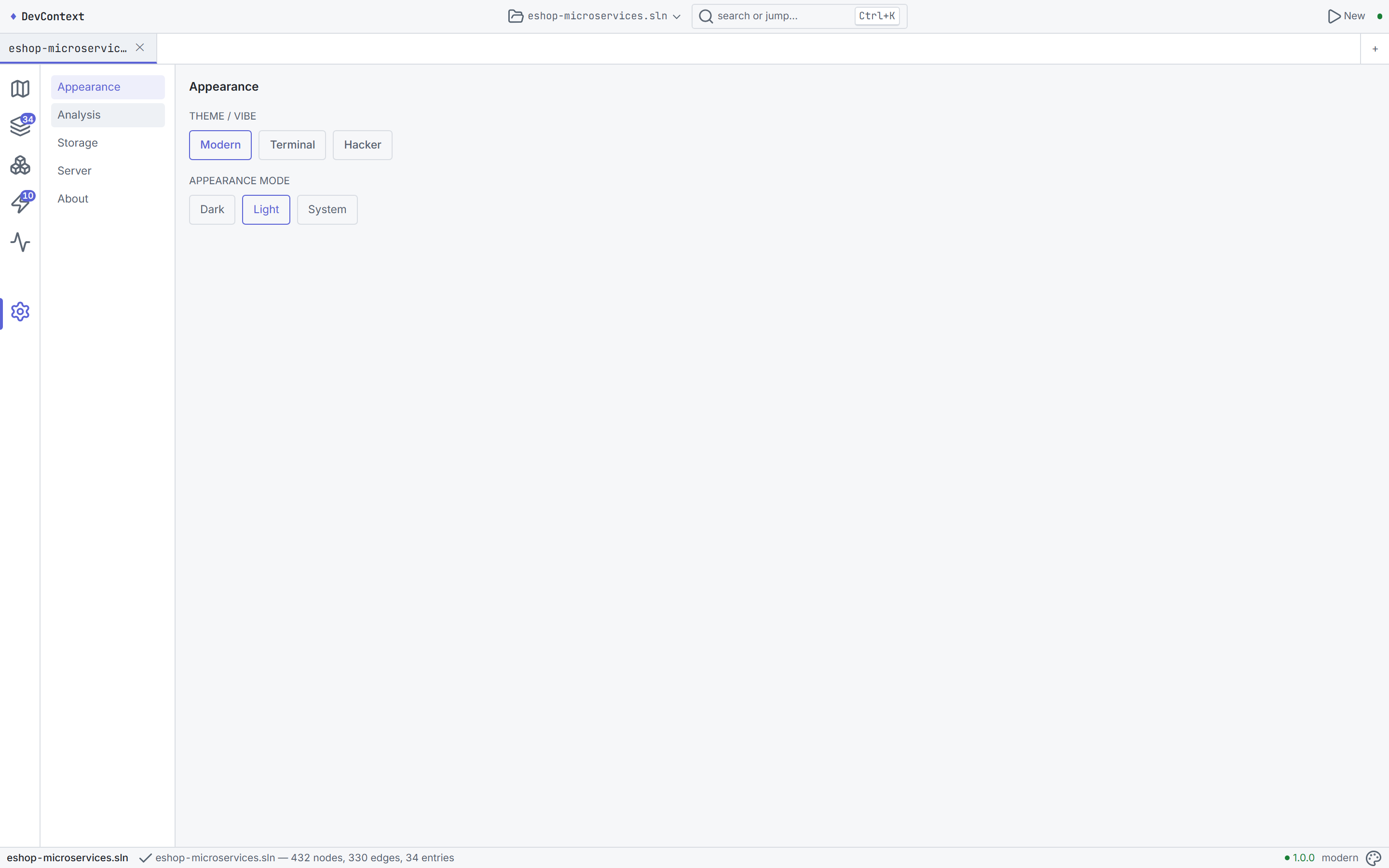This screenshot has width=1389, height=868.
Task: Click eshop-microservices.sln name in status bar
Action: pos(68,858)
